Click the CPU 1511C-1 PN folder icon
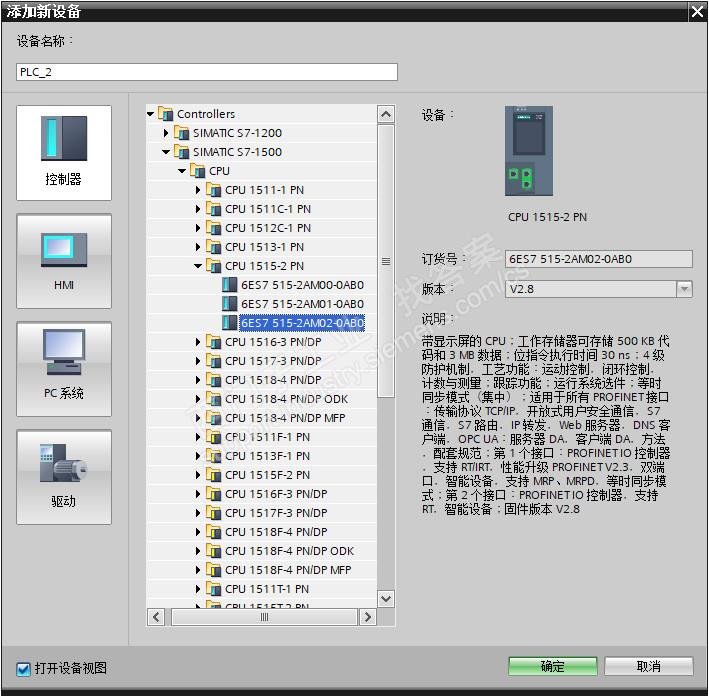Viewport: 709px width, 697px height. 213,209
